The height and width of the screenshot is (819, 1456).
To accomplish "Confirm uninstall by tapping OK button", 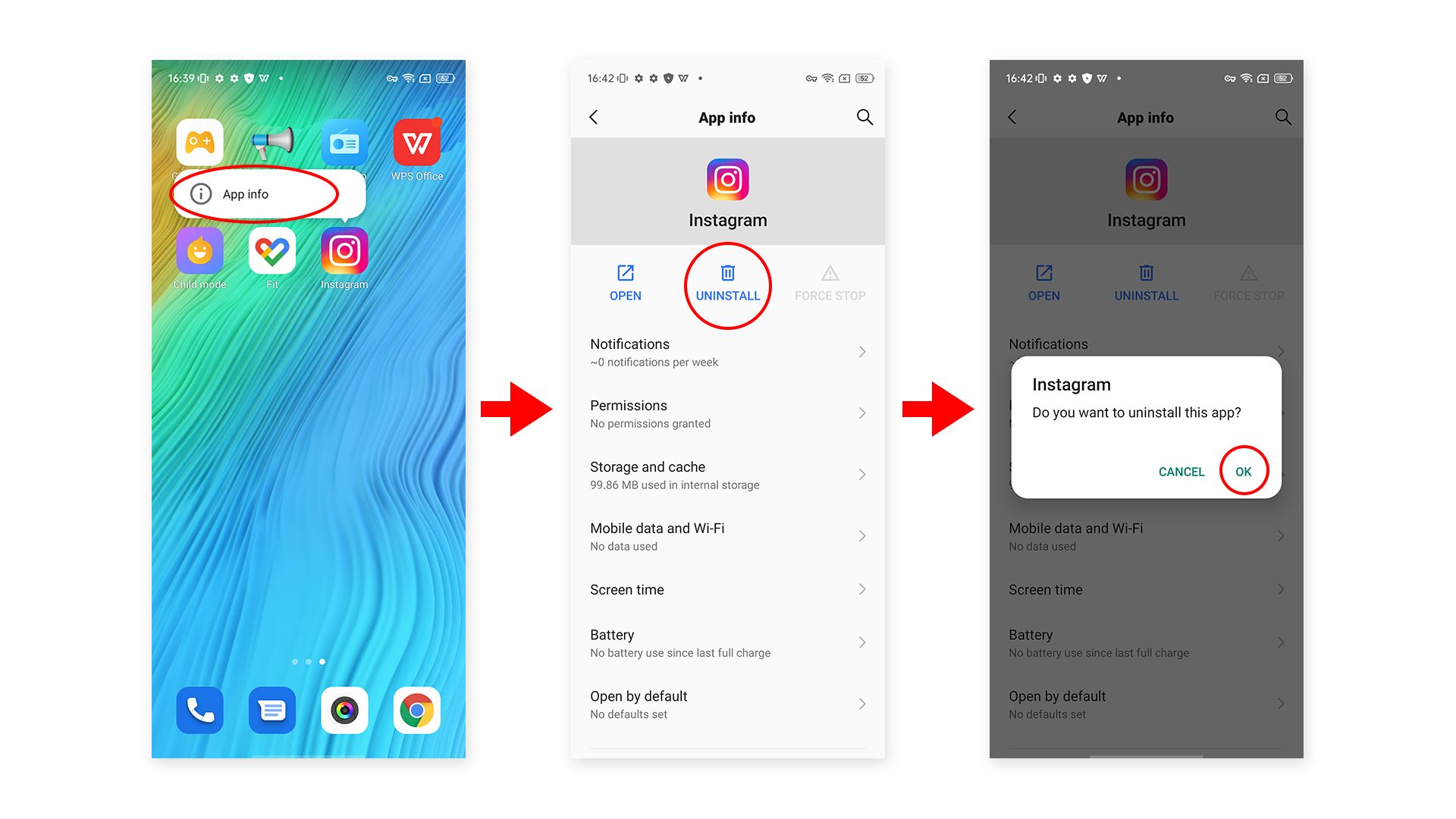I will click(1244, 471).
